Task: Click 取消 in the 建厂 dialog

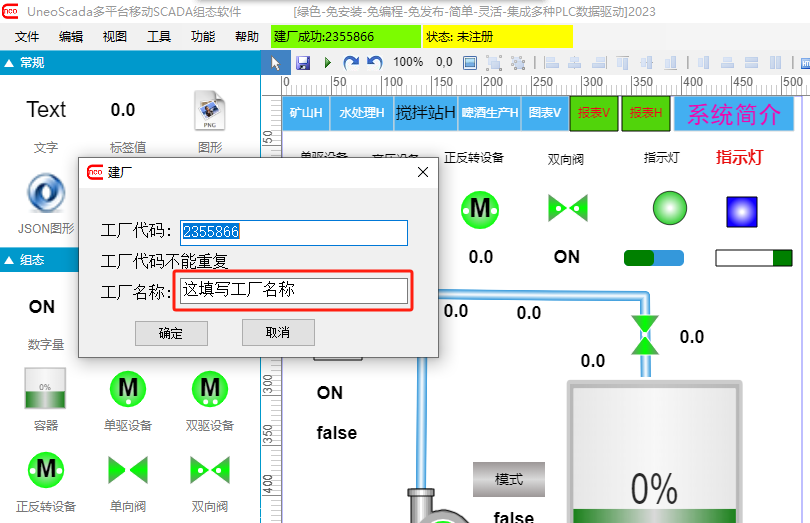Action: click(x=278, y=332)
